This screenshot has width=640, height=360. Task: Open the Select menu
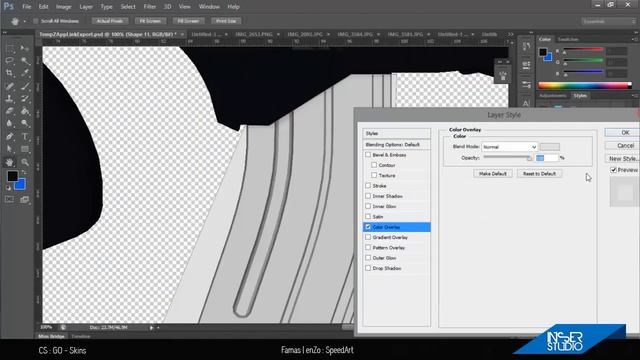coord(128,7)
